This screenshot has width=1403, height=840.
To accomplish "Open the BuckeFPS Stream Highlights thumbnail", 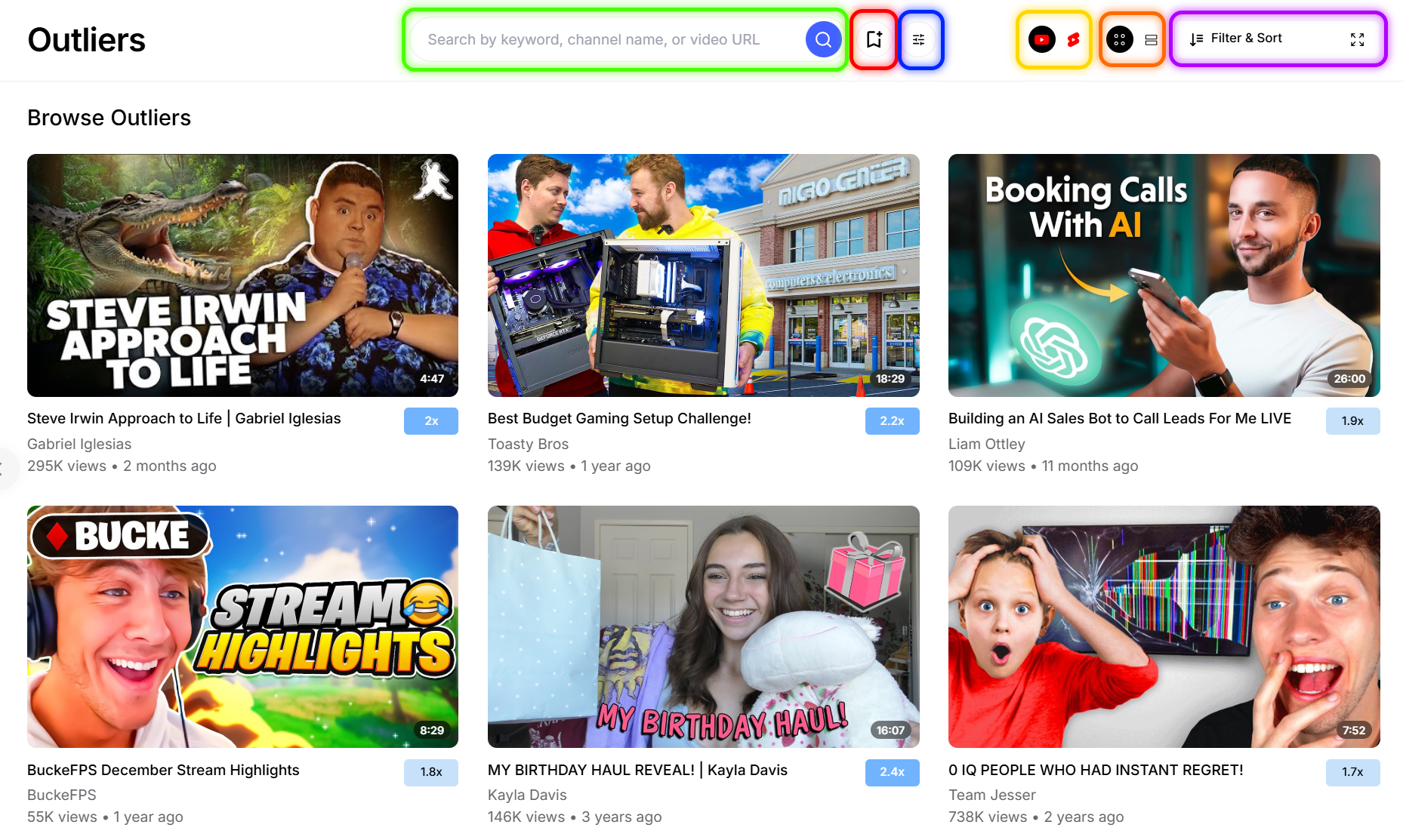I will [242, 626].
